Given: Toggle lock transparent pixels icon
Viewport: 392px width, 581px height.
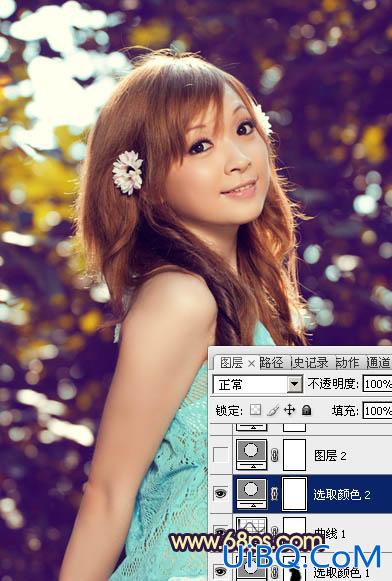Looking at the screenshot, I should (x=255, y=410).
